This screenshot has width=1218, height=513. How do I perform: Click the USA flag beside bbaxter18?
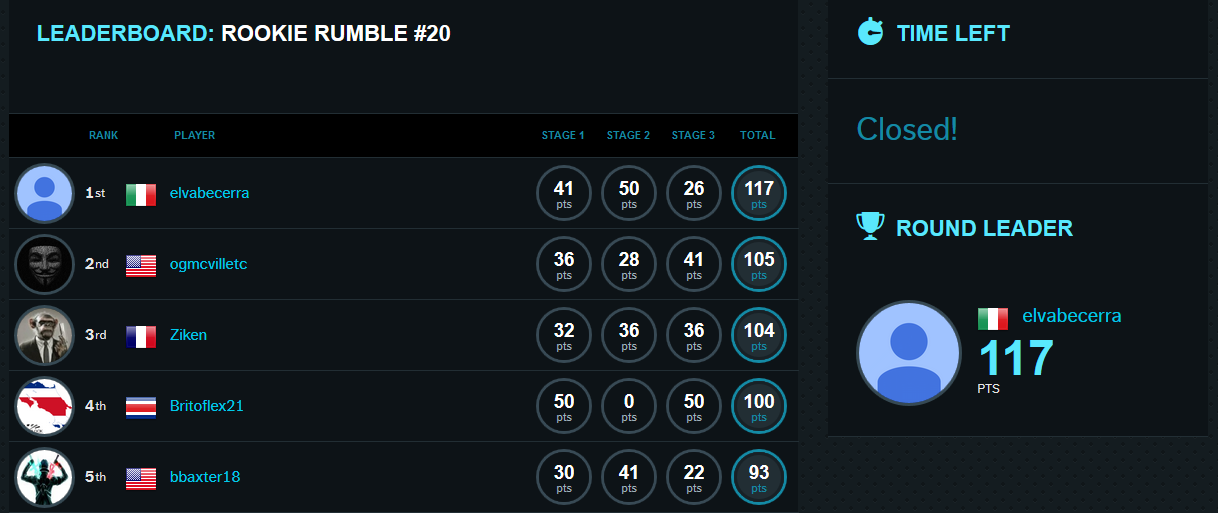pos(141,478)
